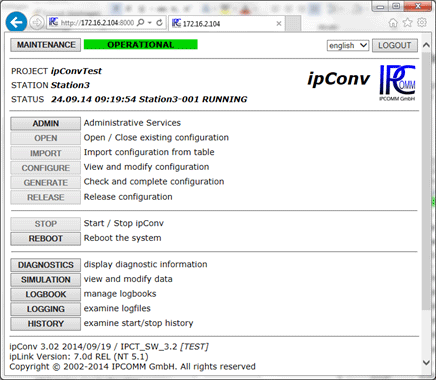Click the IPCOMM GmbH logo
Viewport: 436px width, 380px height.
tap(397, 83)
